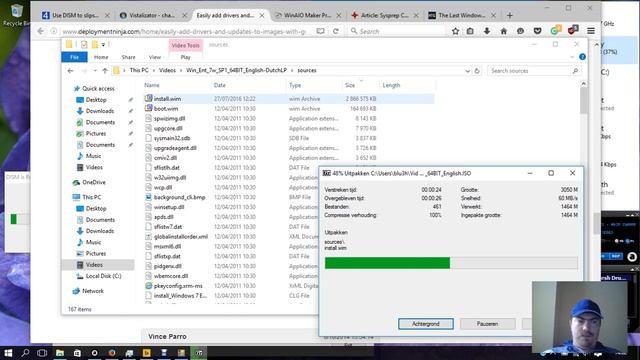The width and height of the screenshot is (640, 360).
Task: Select Network in navigation pane
Action: coord(93,291)
